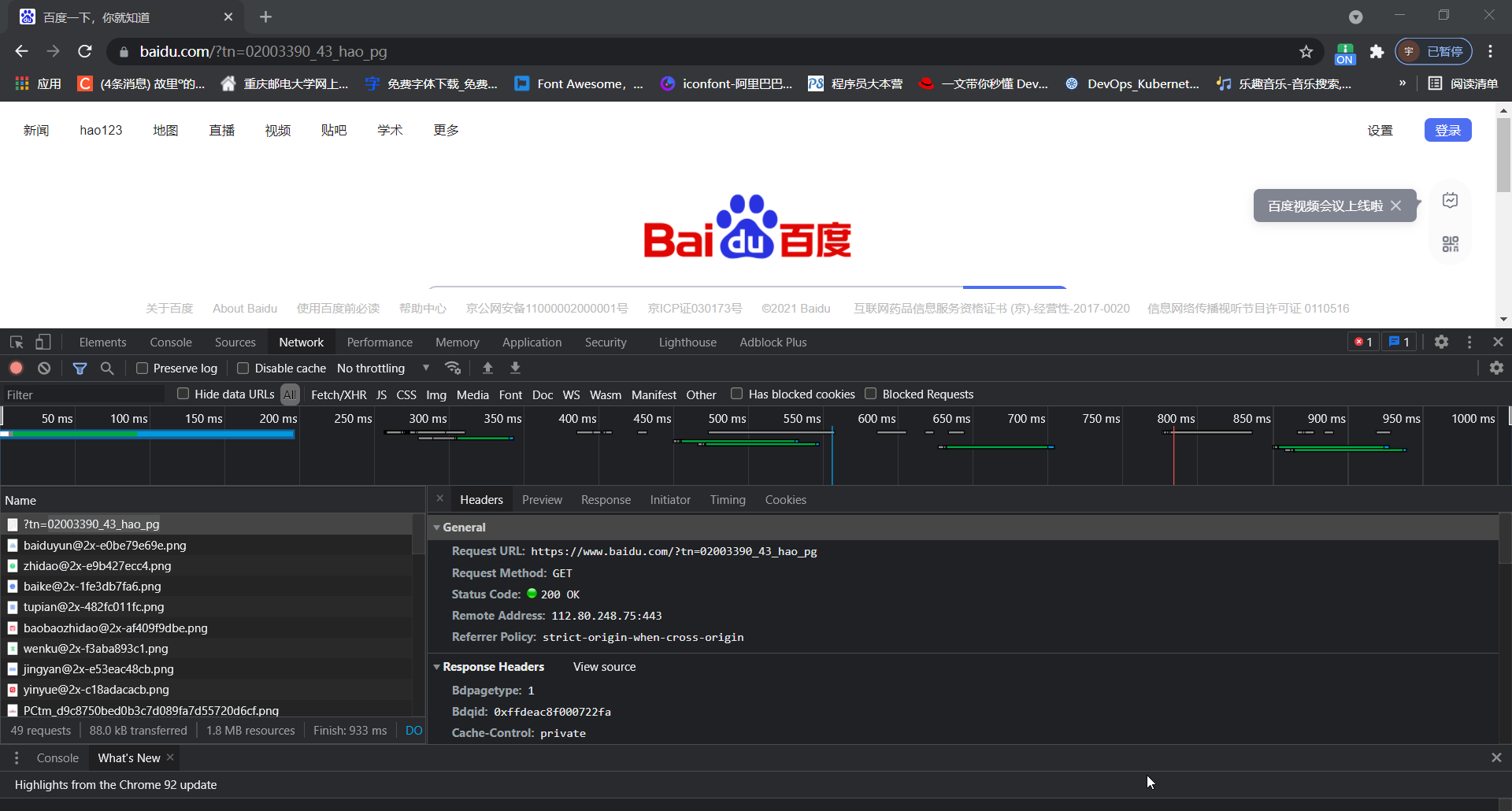Filter requests by Fetch/XHR
The image size is (1512, 811).
pyautogui.click(x=339, y=394)
